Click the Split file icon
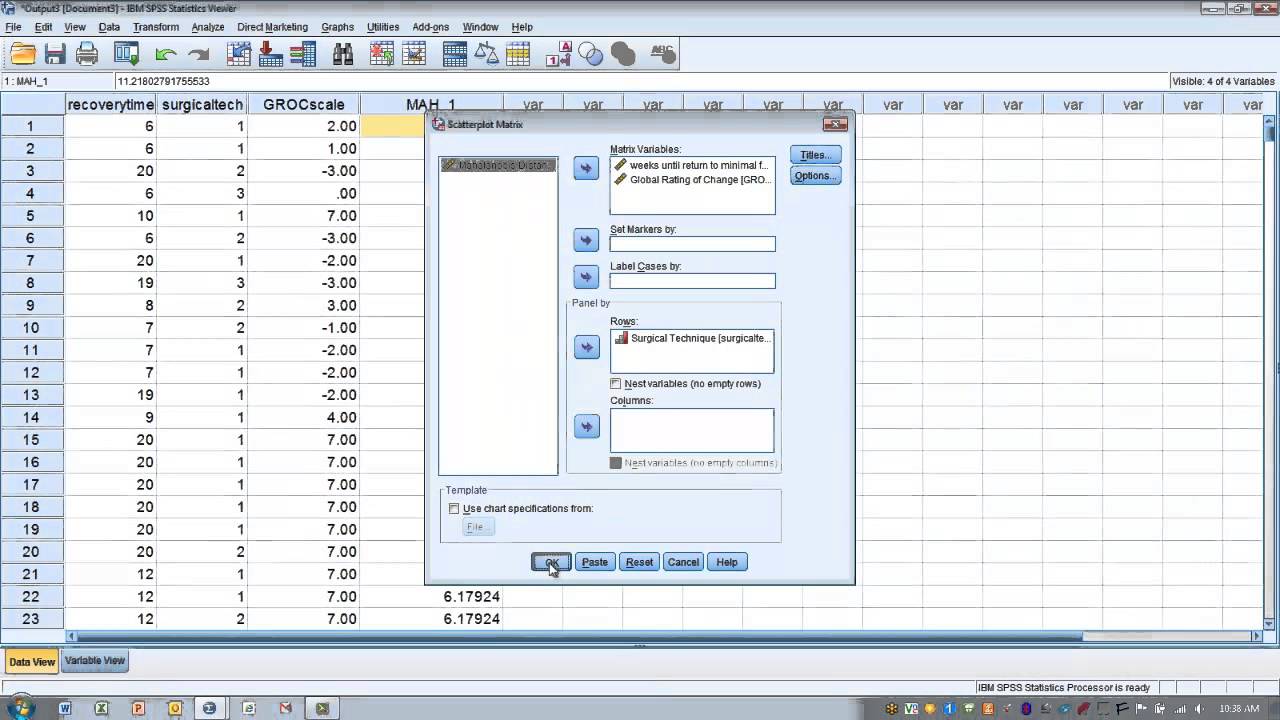The image size is (1280, 720). pyautogui.click(x=455, y=54)
